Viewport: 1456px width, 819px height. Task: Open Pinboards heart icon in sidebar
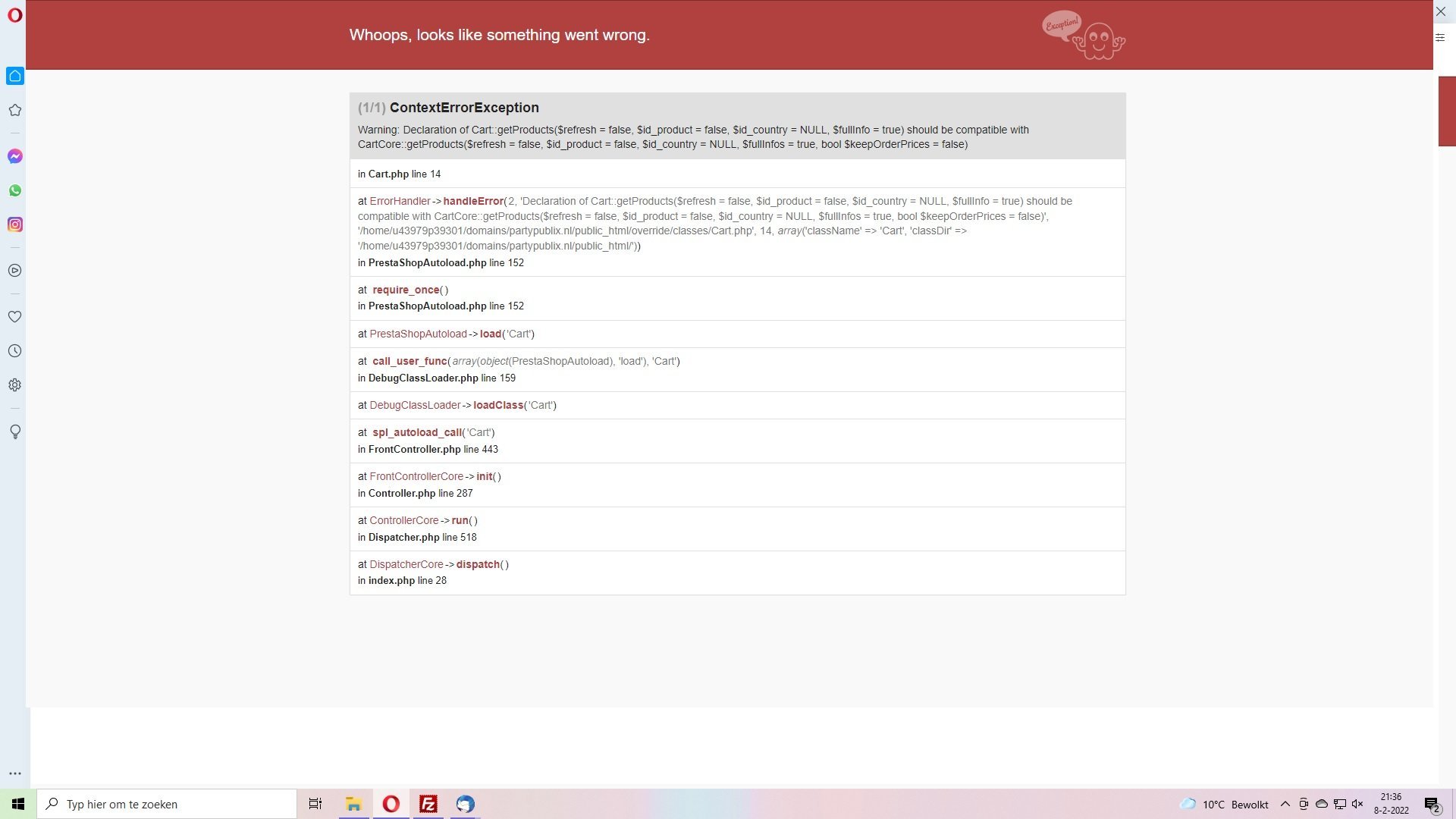(15, 317)
